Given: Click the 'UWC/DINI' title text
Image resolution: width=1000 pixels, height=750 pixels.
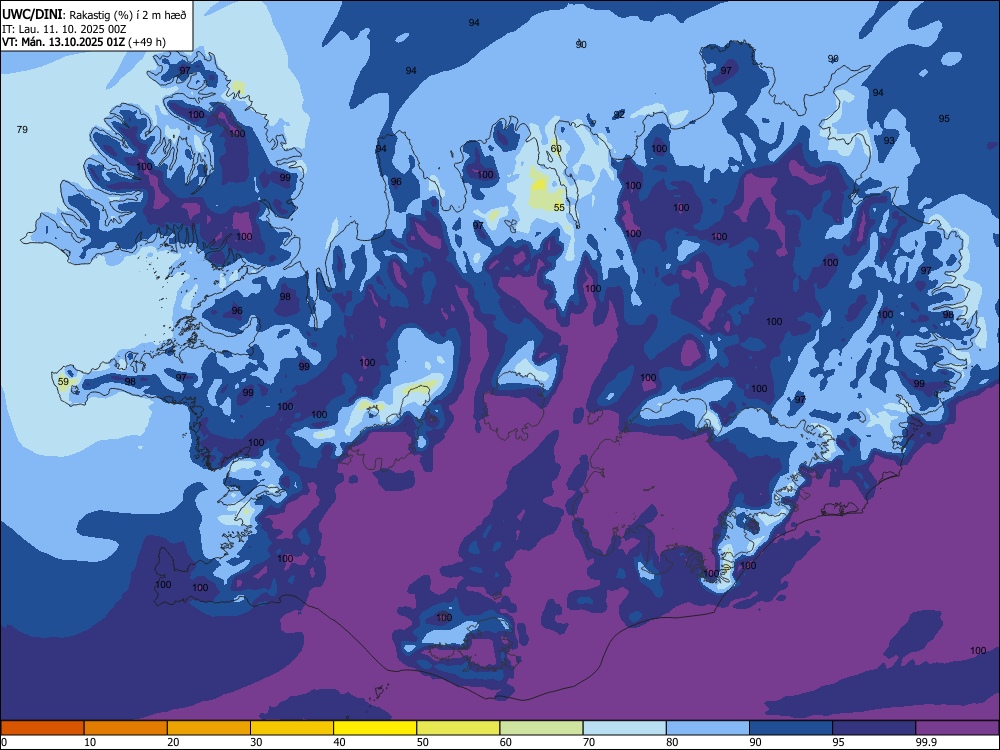Looking at the screenshot, I should 32,15.
